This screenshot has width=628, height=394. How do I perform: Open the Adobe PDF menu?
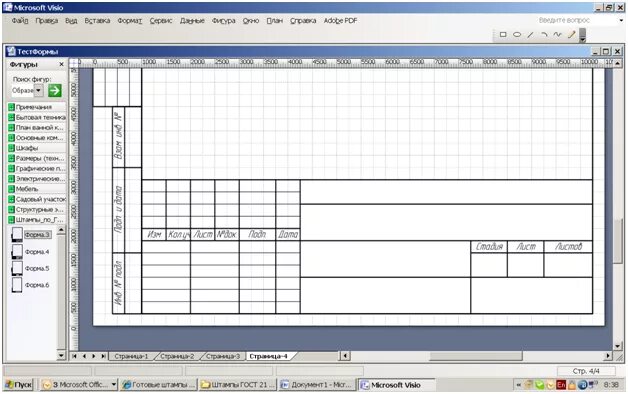[x=340, y=20]
